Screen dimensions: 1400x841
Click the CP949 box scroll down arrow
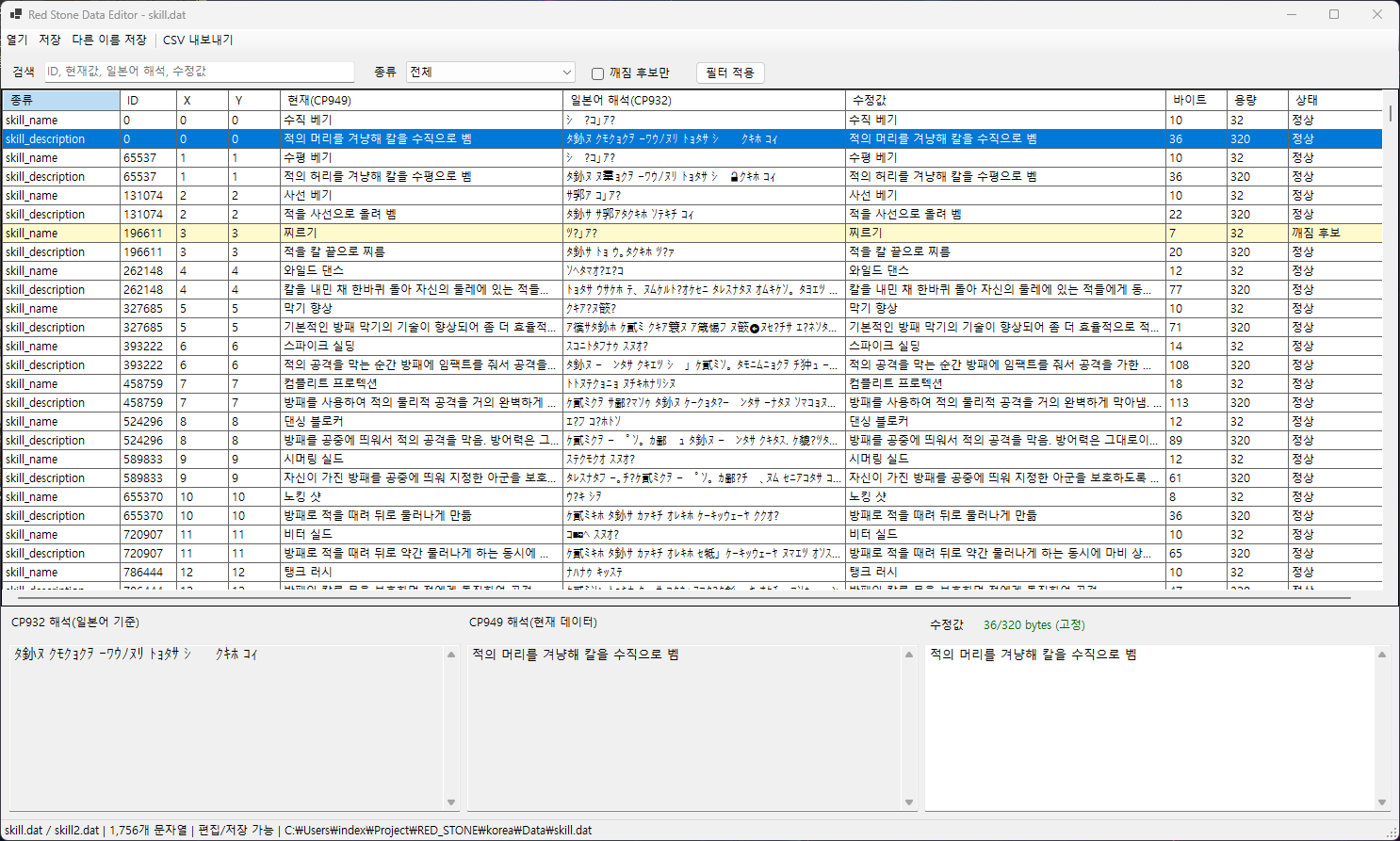click(909, 802)
